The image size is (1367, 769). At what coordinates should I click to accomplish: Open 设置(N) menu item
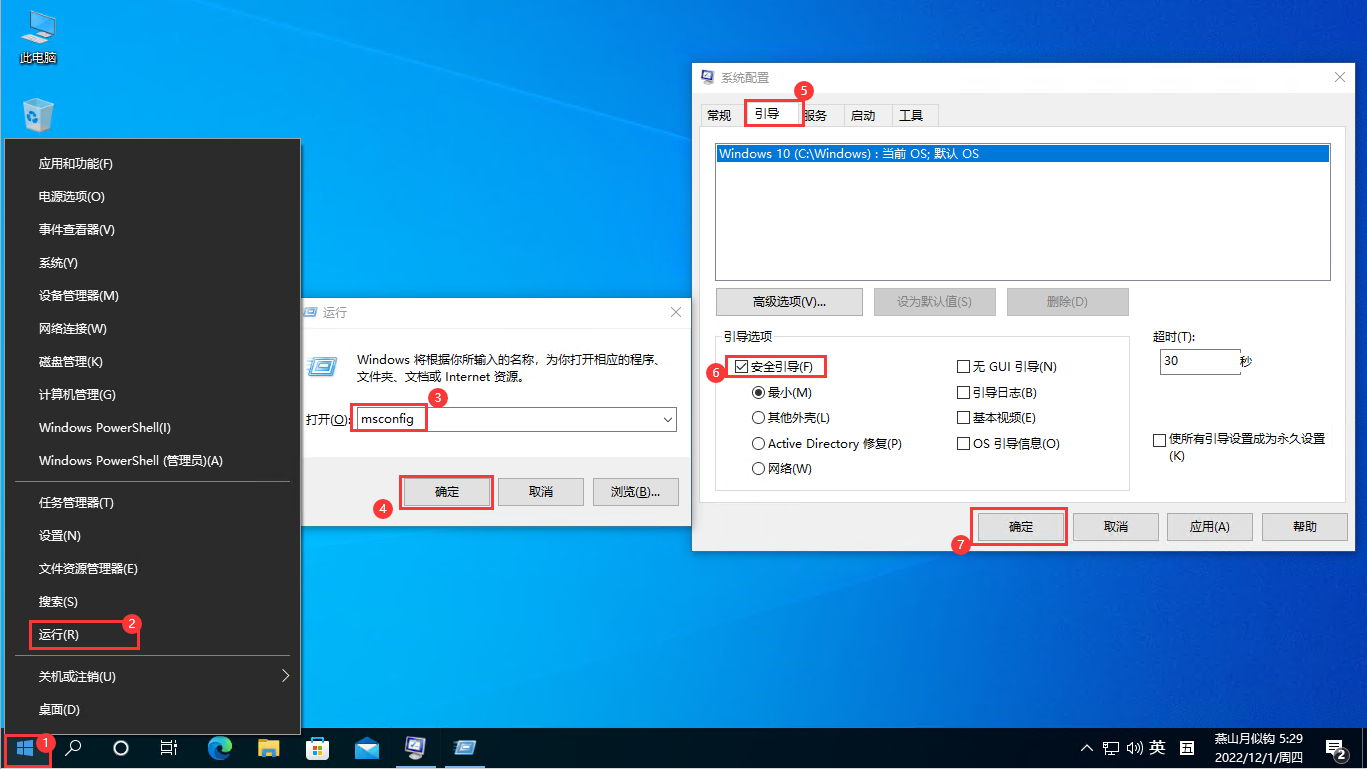tap(152, 536)
